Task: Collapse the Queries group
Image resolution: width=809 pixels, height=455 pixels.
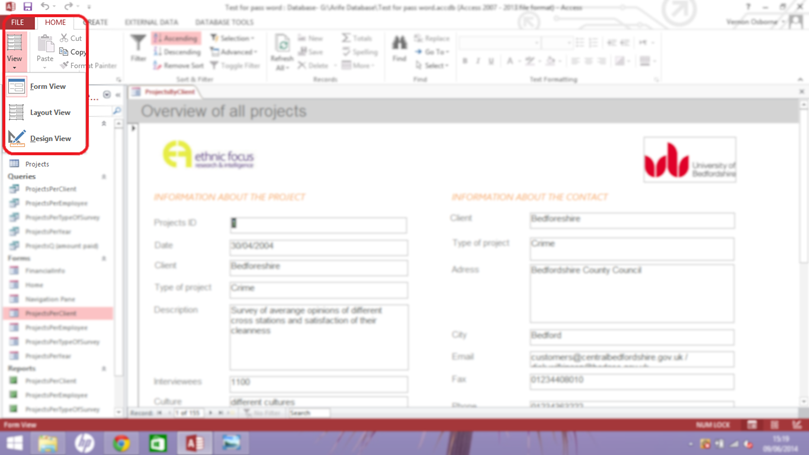Action: [104, 176]
